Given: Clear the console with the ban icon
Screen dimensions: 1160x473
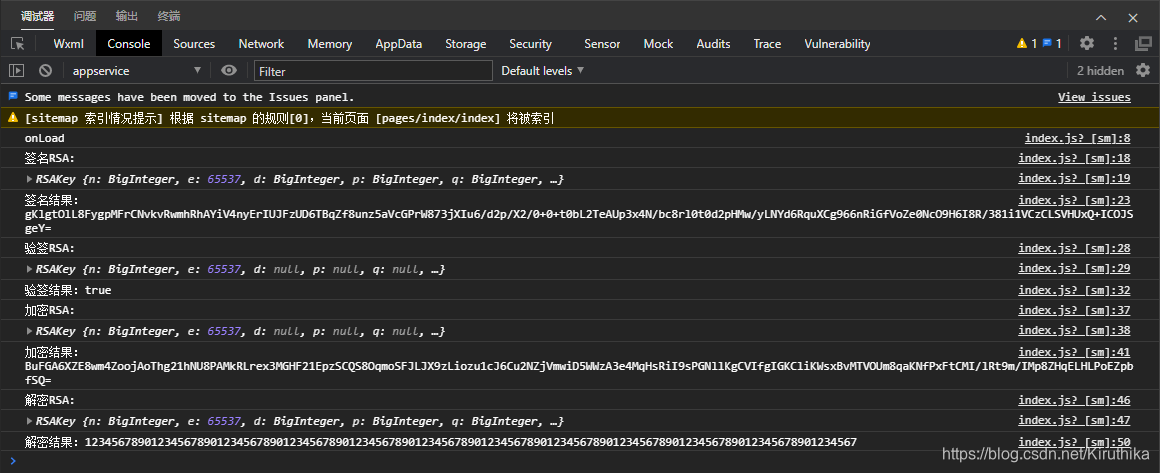Looking at the screenshot, I should pyautogui.click(x=45, y=70).
